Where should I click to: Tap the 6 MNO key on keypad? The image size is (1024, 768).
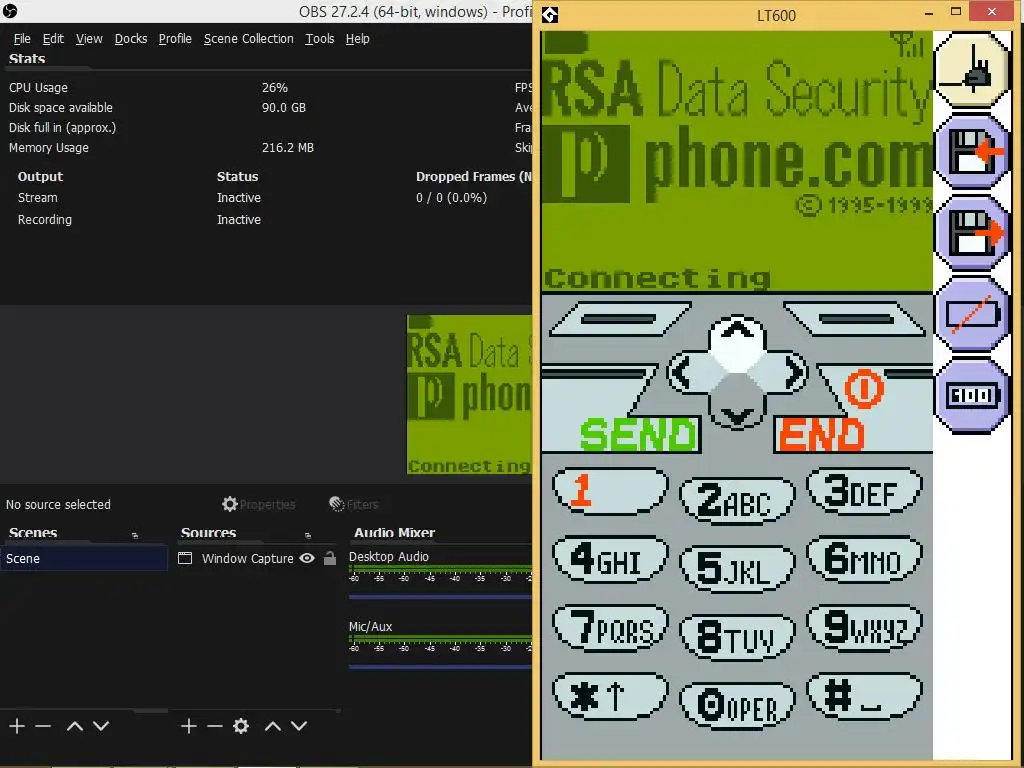coord(865,559)
